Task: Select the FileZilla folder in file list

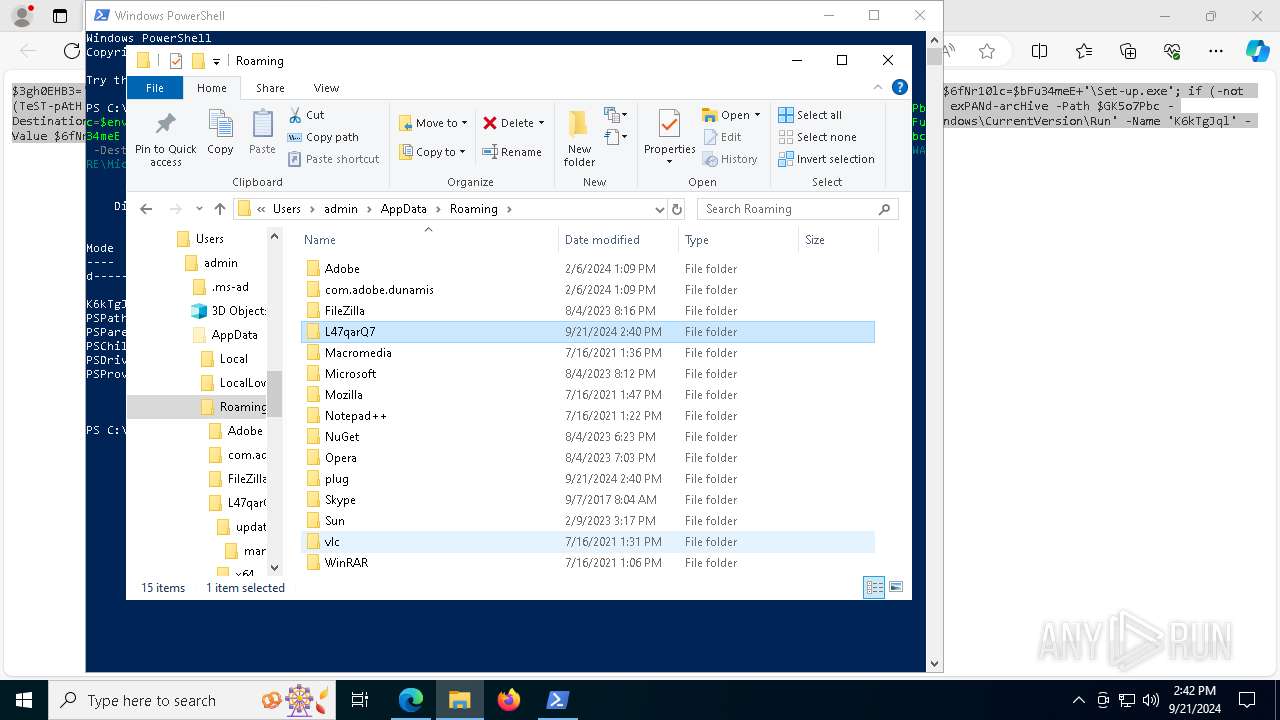Action: [x=588, y=311]
